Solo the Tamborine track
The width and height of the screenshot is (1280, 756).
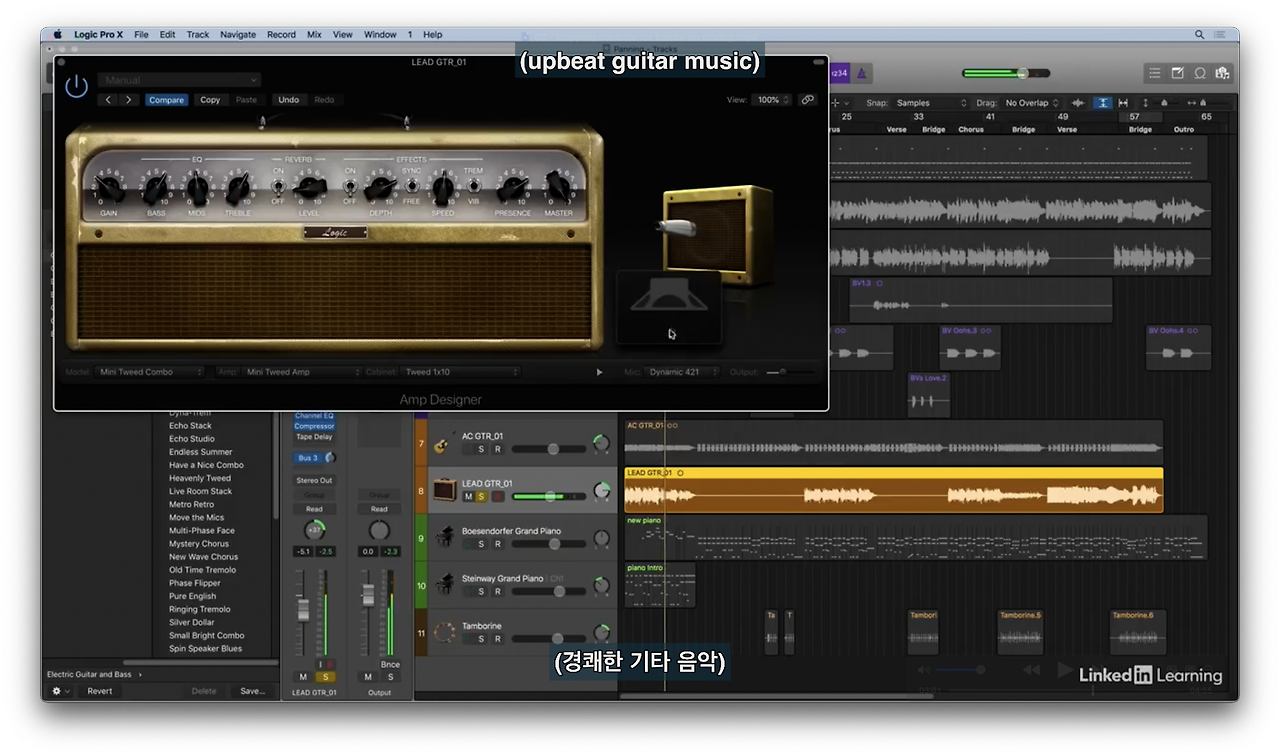click(481, 639)
